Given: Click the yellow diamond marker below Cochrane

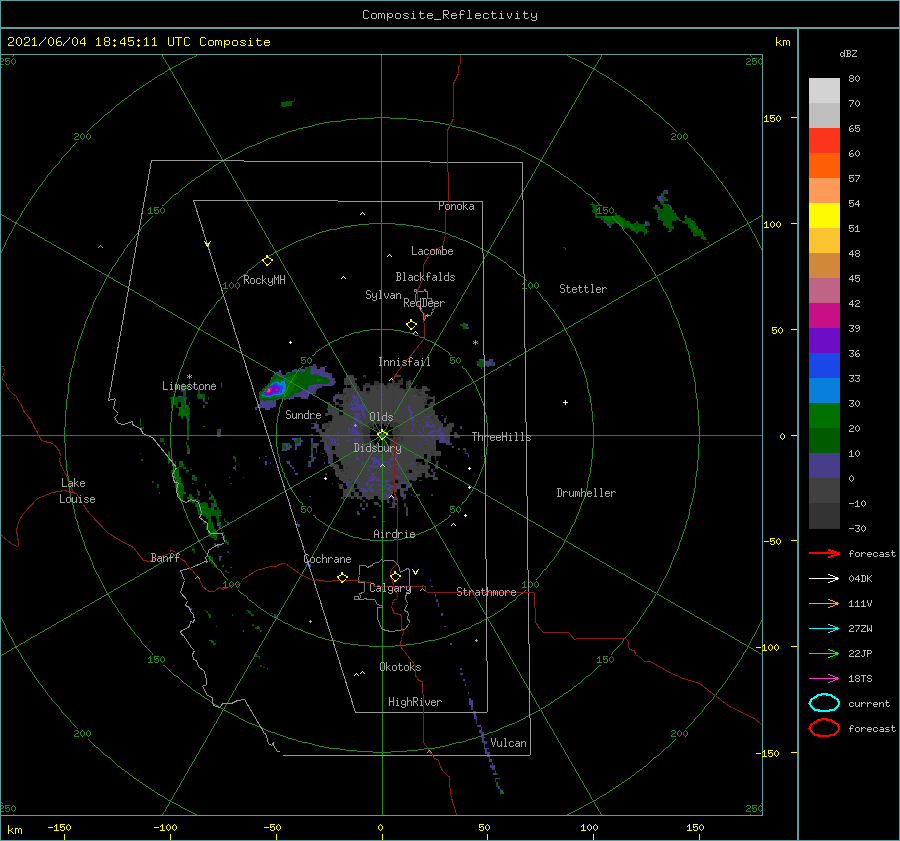Looking at the screenshot, I should (x=343, y=577).
